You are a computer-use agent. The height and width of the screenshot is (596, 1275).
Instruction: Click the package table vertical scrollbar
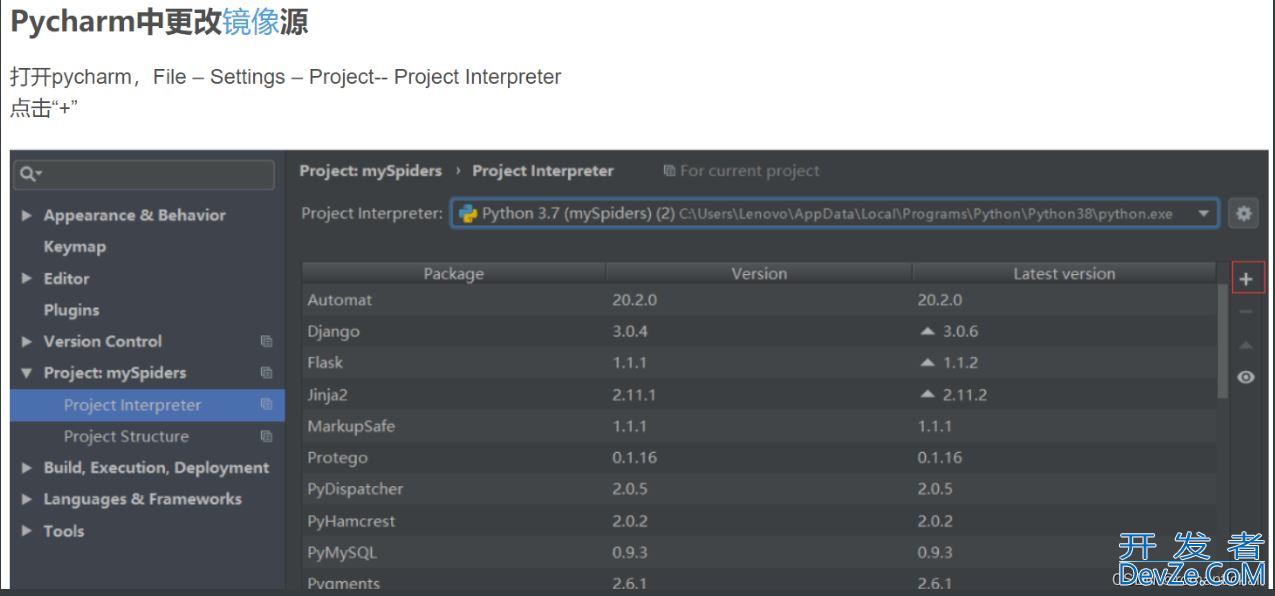pyautogui.click(x=1223, y=340)
